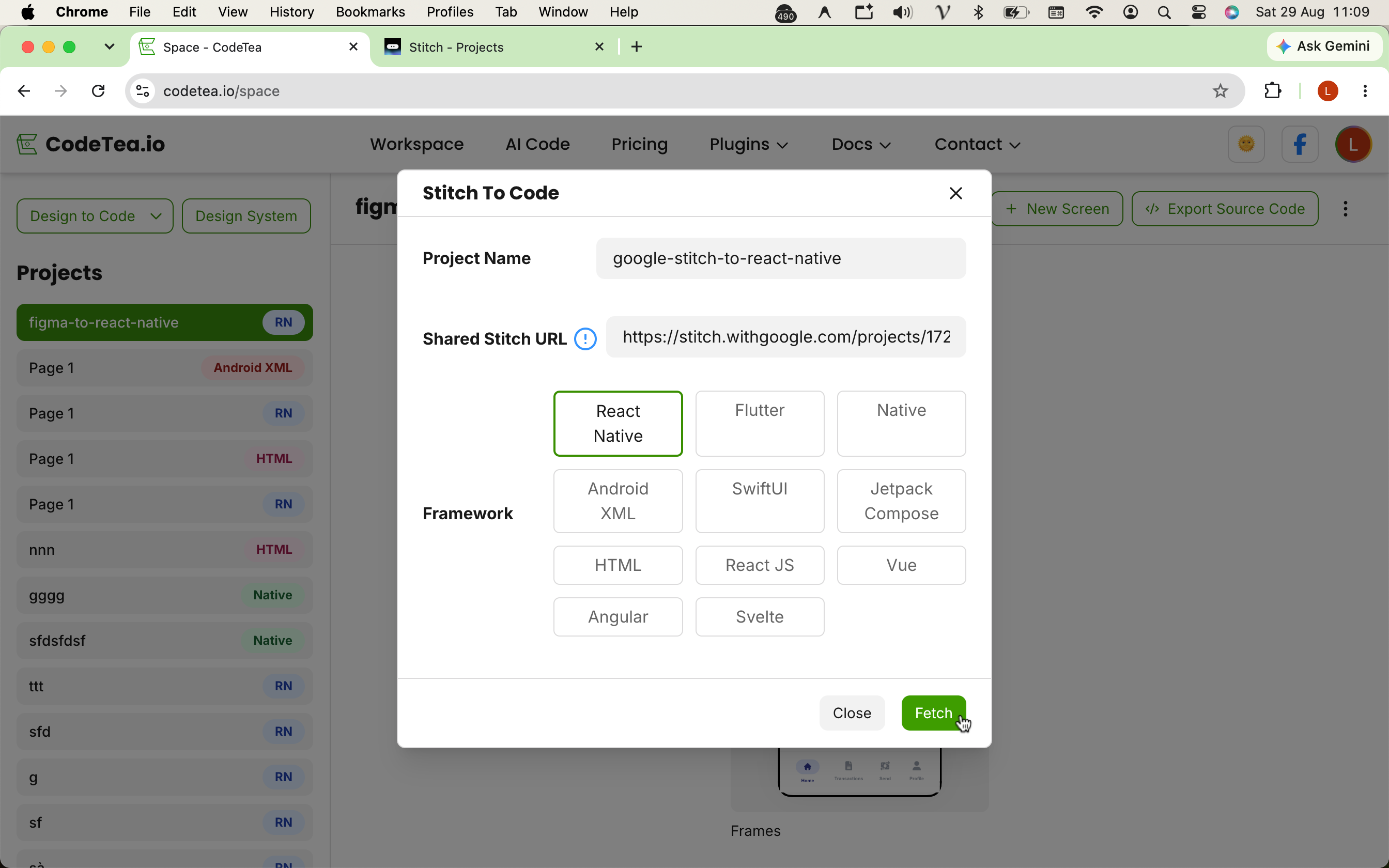Screen dimensions: 1389x868
Task: Open the Bookmarks menu in menu bar
Action: pyautogui.click(x=370, y=12)
